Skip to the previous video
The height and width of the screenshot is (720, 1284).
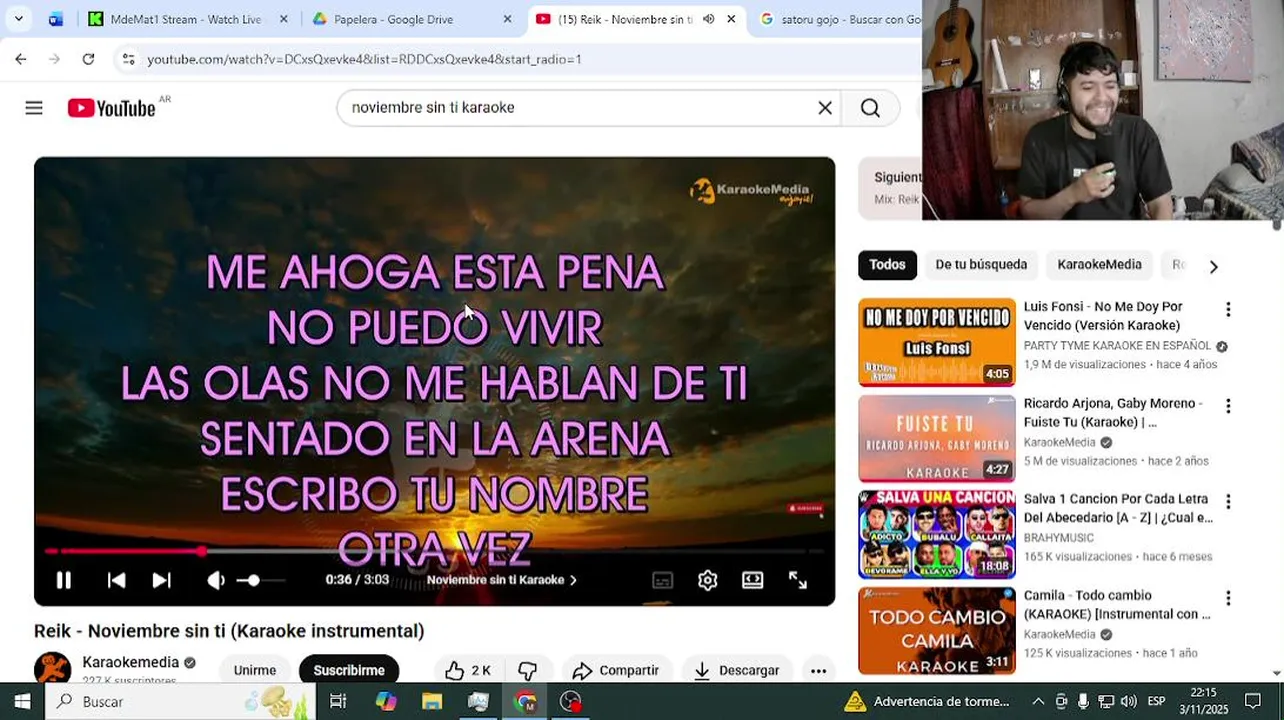pos(116,580)
